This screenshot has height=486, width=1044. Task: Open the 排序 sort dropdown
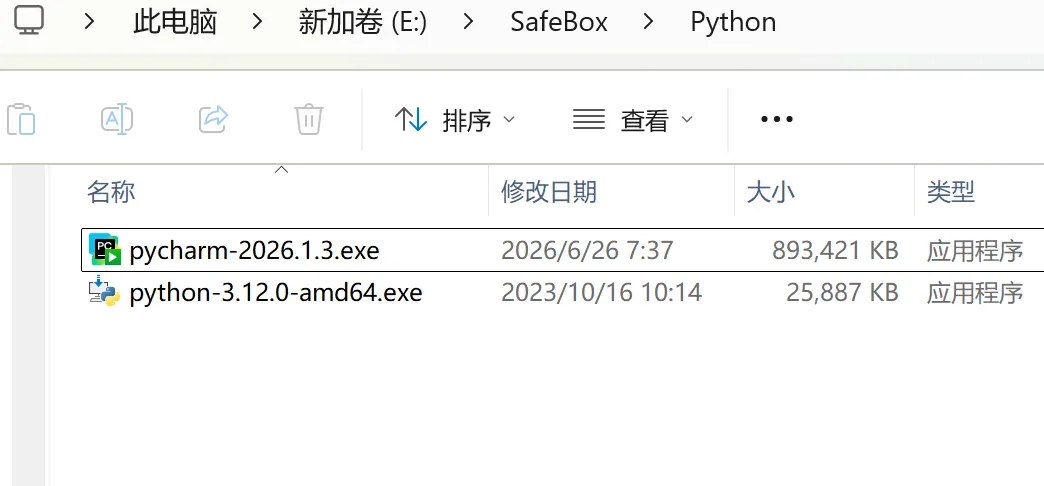point(454,120)
